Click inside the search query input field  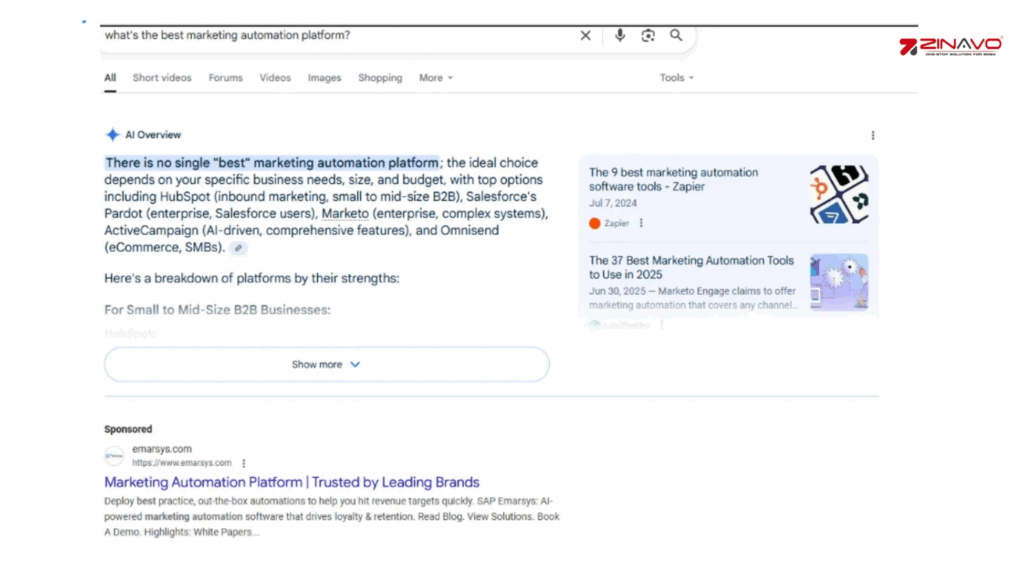coord(330,35)
